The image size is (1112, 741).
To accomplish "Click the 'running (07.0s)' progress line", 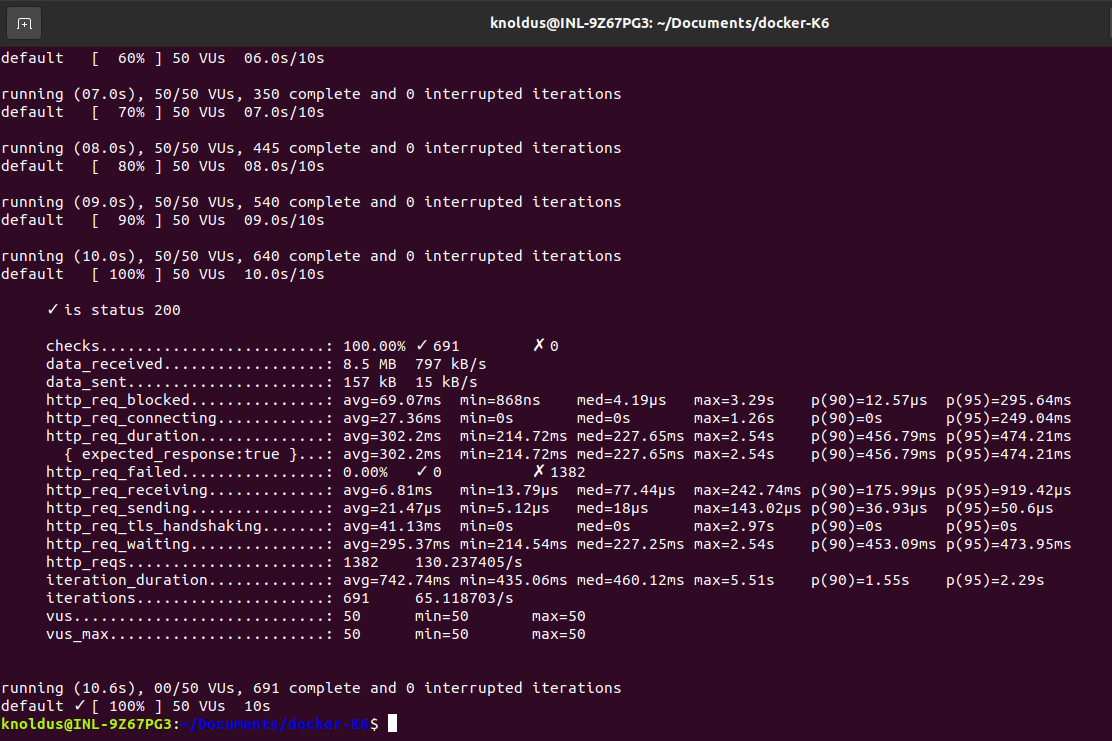I will (311, 94).
